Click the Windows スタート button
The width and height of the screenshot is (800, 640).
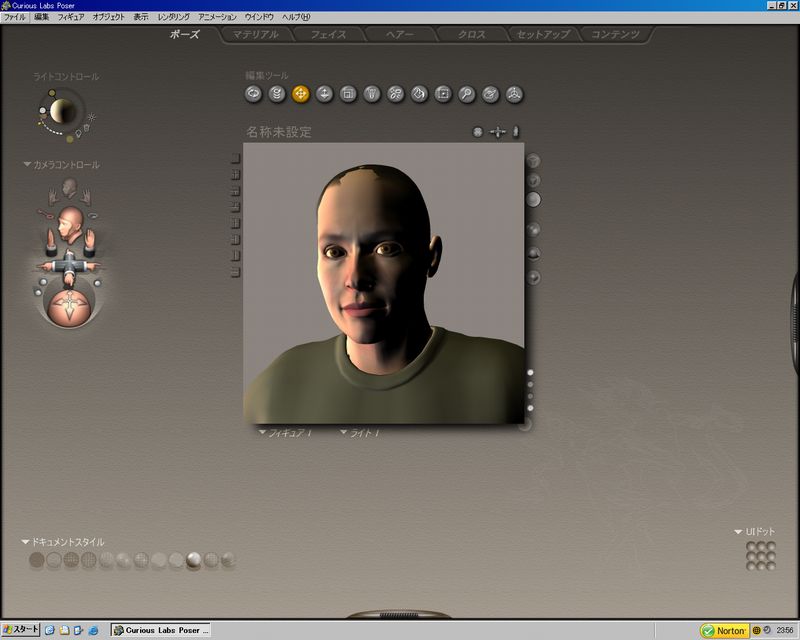click(20, 630)
